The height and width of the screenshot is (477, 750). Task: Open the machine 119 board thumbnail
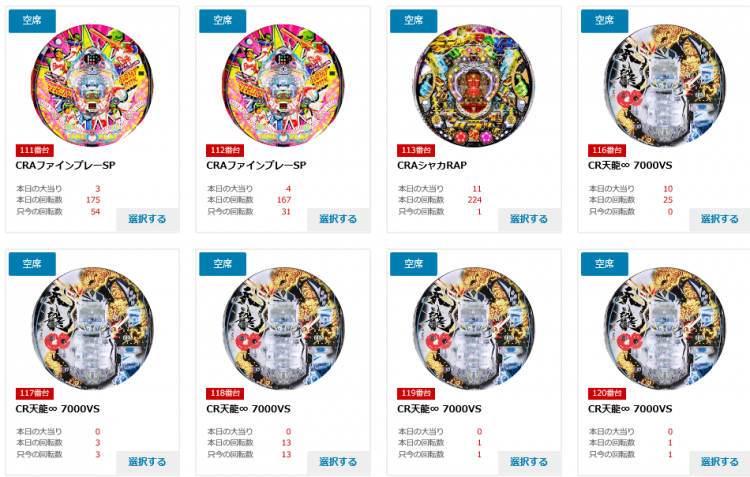click(474, 329)
